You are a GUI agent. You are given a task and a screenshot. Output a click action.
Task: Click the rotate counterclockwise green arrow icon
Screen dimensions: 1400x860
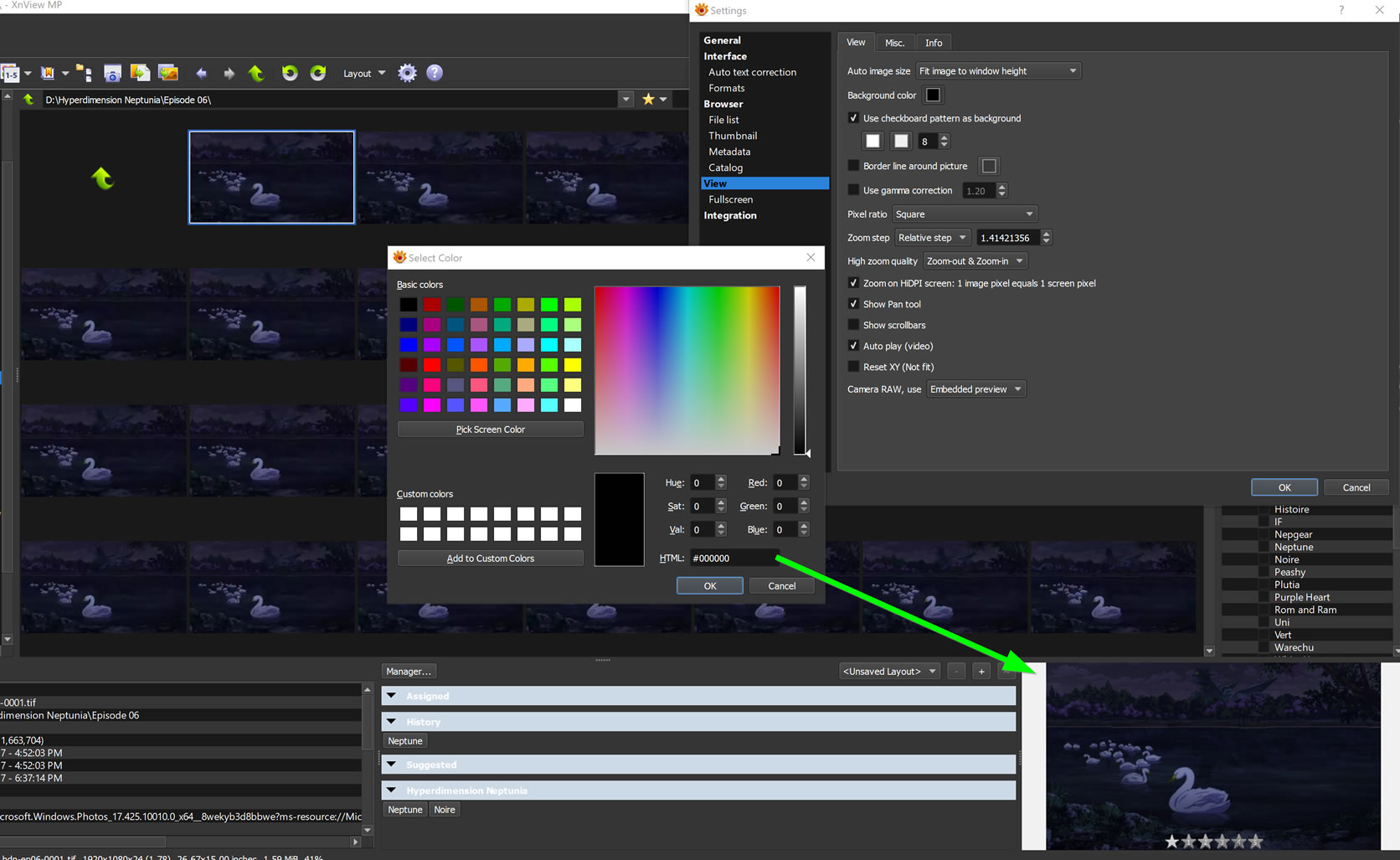click(290, 73)
